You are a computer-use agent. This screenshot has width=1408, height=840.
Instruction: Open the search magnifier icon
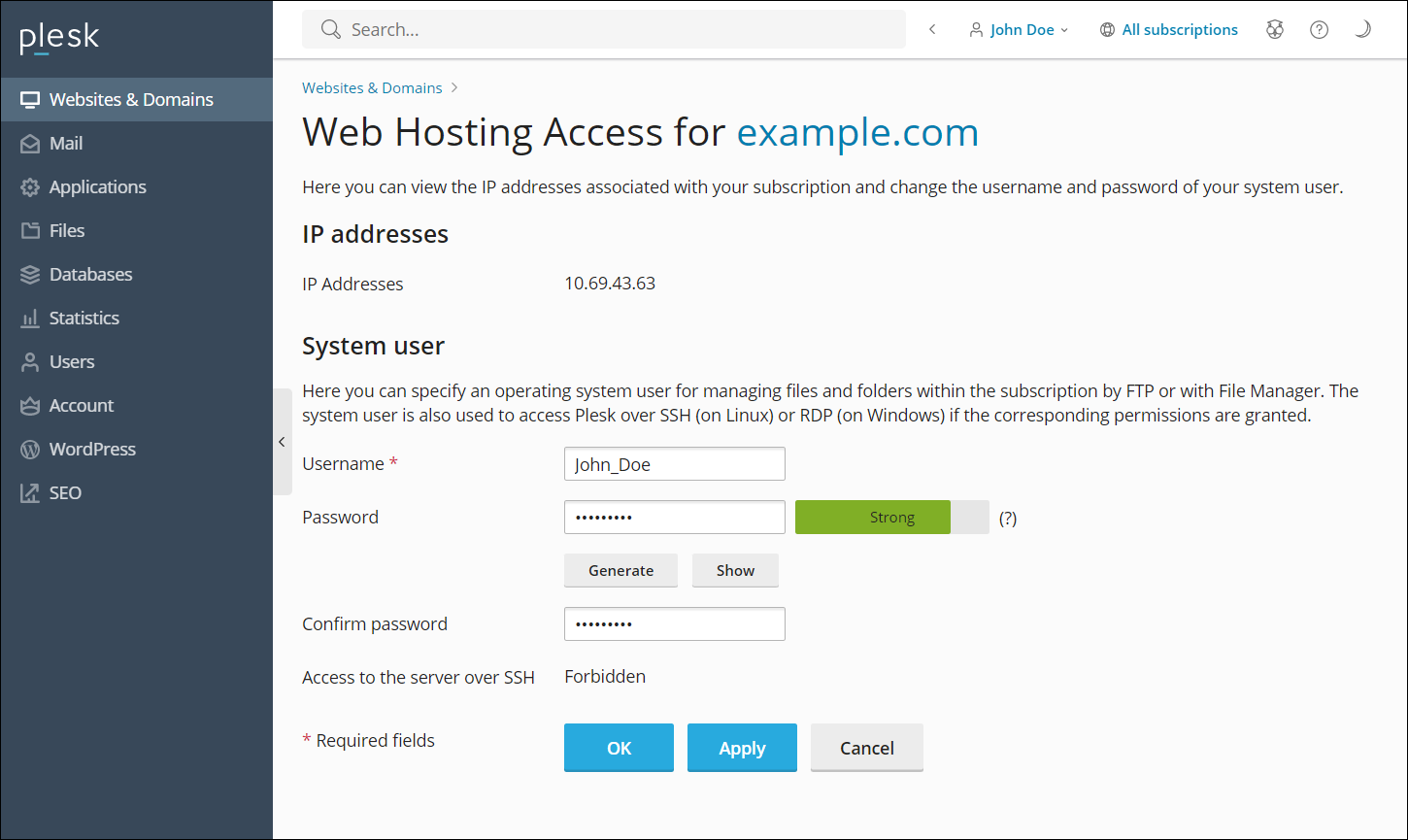[330, 29]
